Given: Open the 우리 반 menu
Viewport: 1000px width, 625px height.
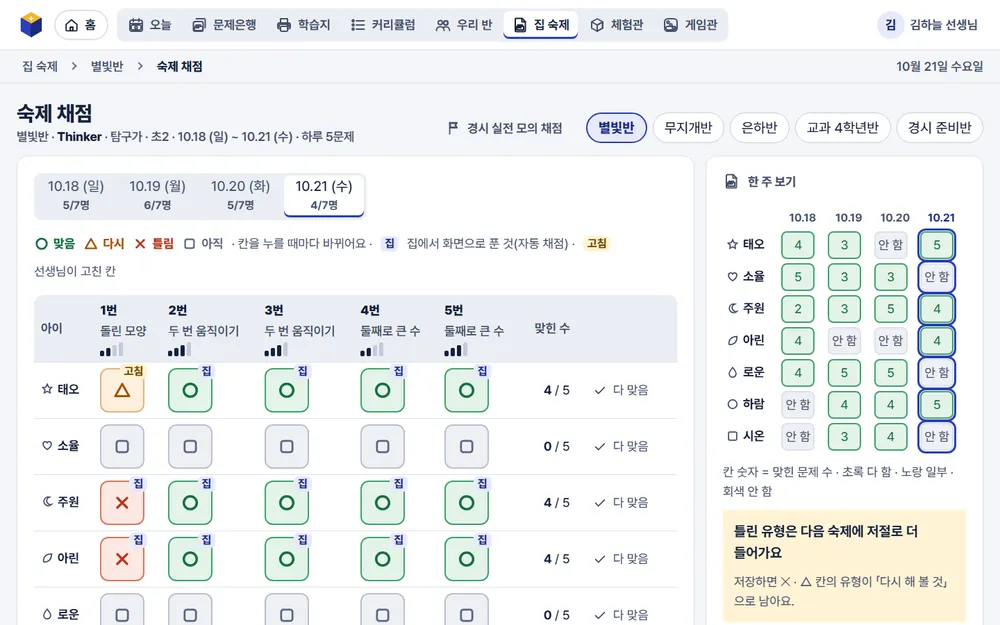Looking at the screenshot, I should point(464,25).
